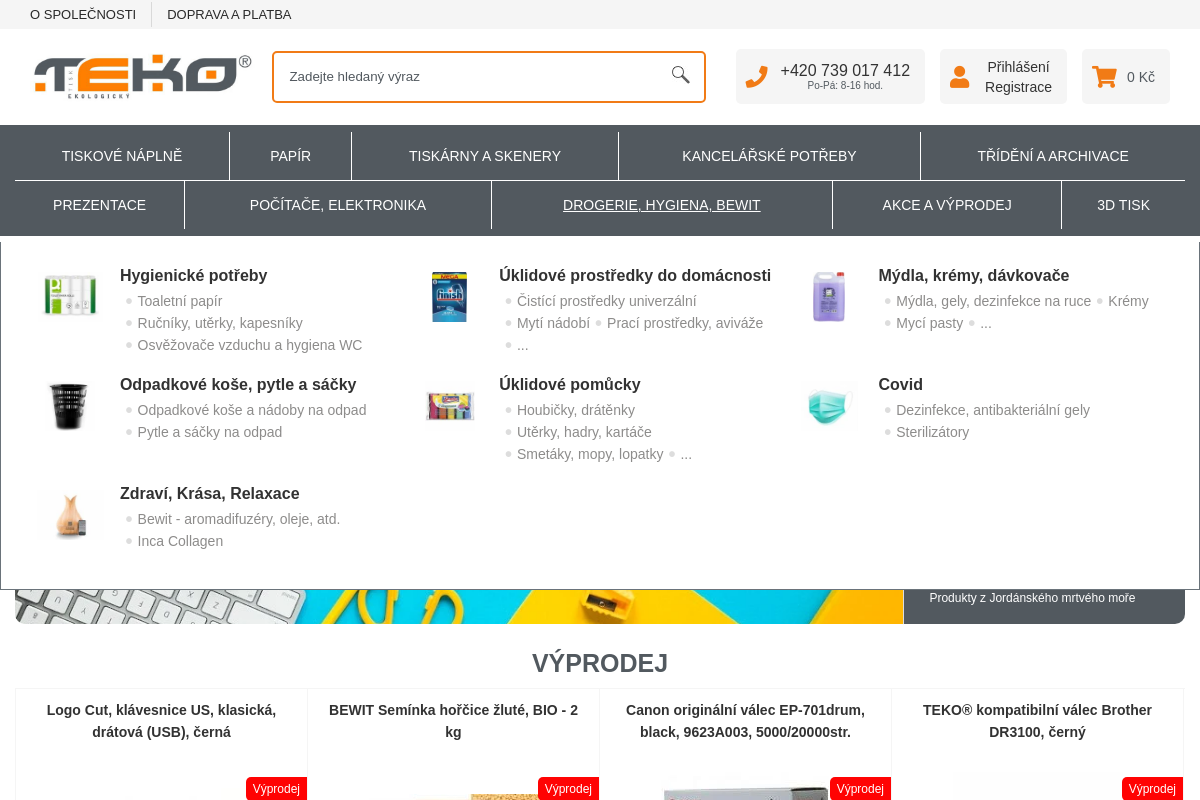Select Odpadkové koše a nádoby na odpad
This screenshot has width=1200, height=800.
(252, 410)
